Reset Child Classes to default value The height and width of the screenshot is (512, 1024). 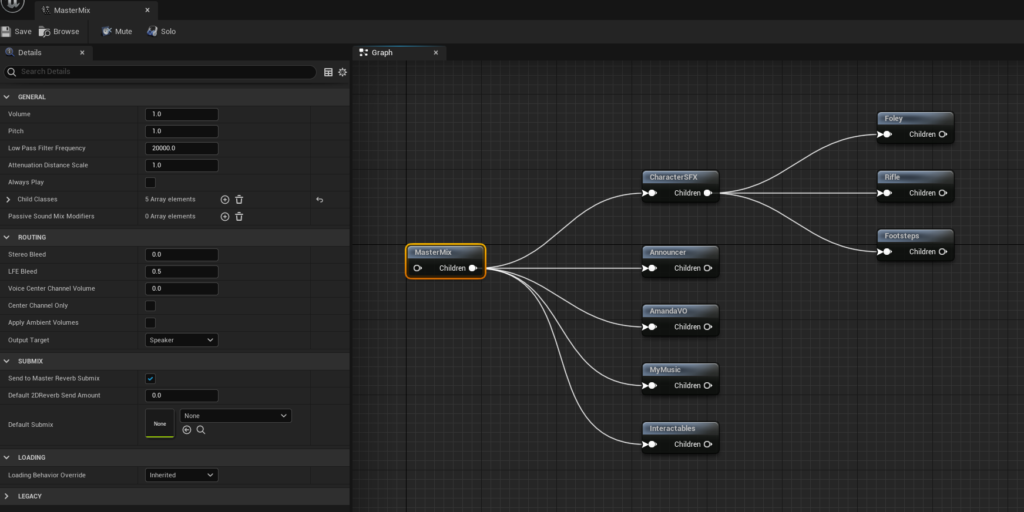coord(320,200)
